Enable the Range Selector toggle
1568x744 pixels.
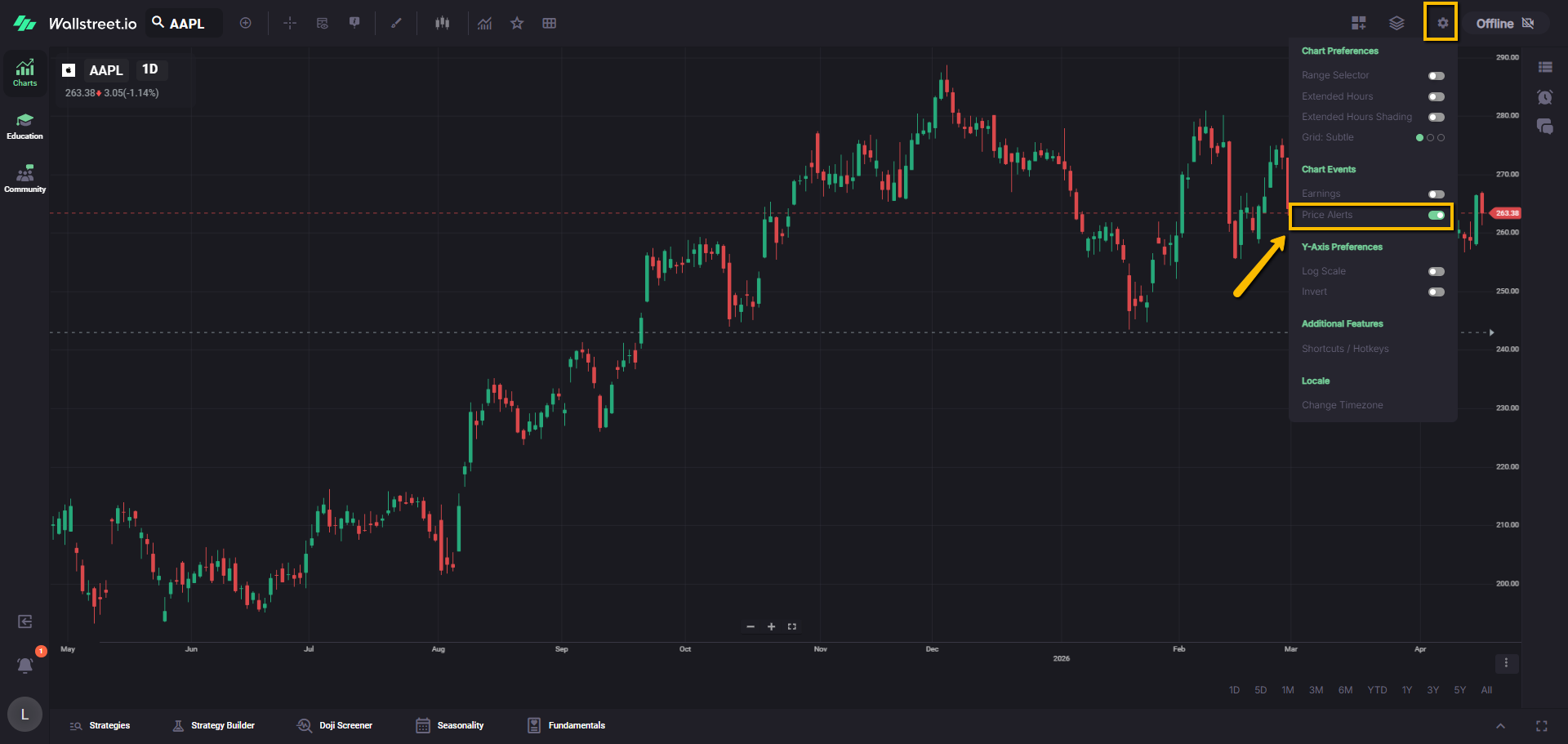coord(1436,76)
